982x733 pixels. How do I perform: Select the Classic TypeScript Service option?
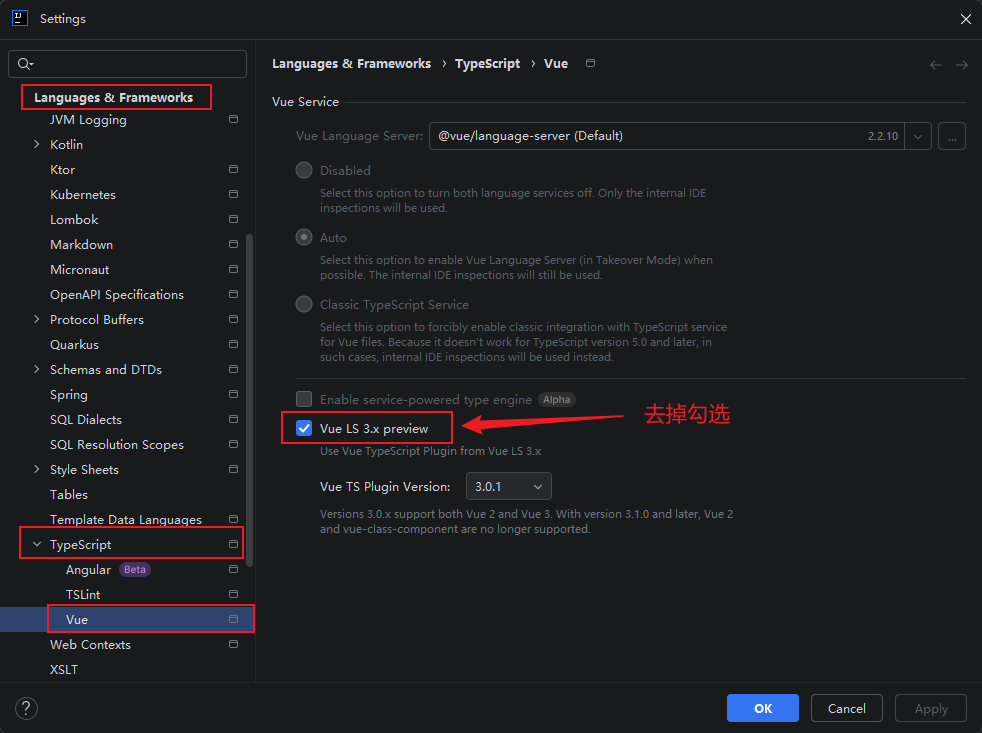(304, 305)
